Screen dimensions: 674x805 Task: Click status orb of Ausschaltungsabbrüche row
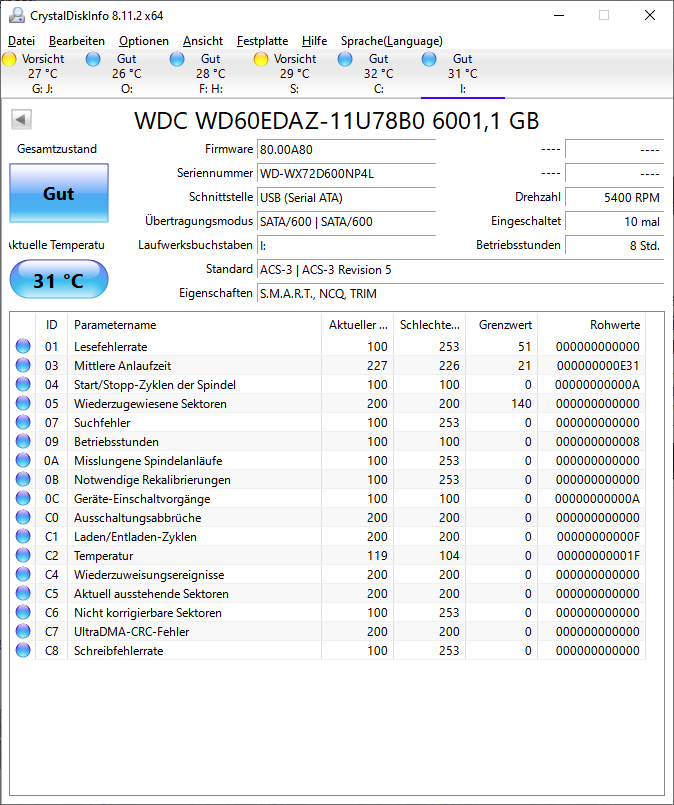pos(23,518)
